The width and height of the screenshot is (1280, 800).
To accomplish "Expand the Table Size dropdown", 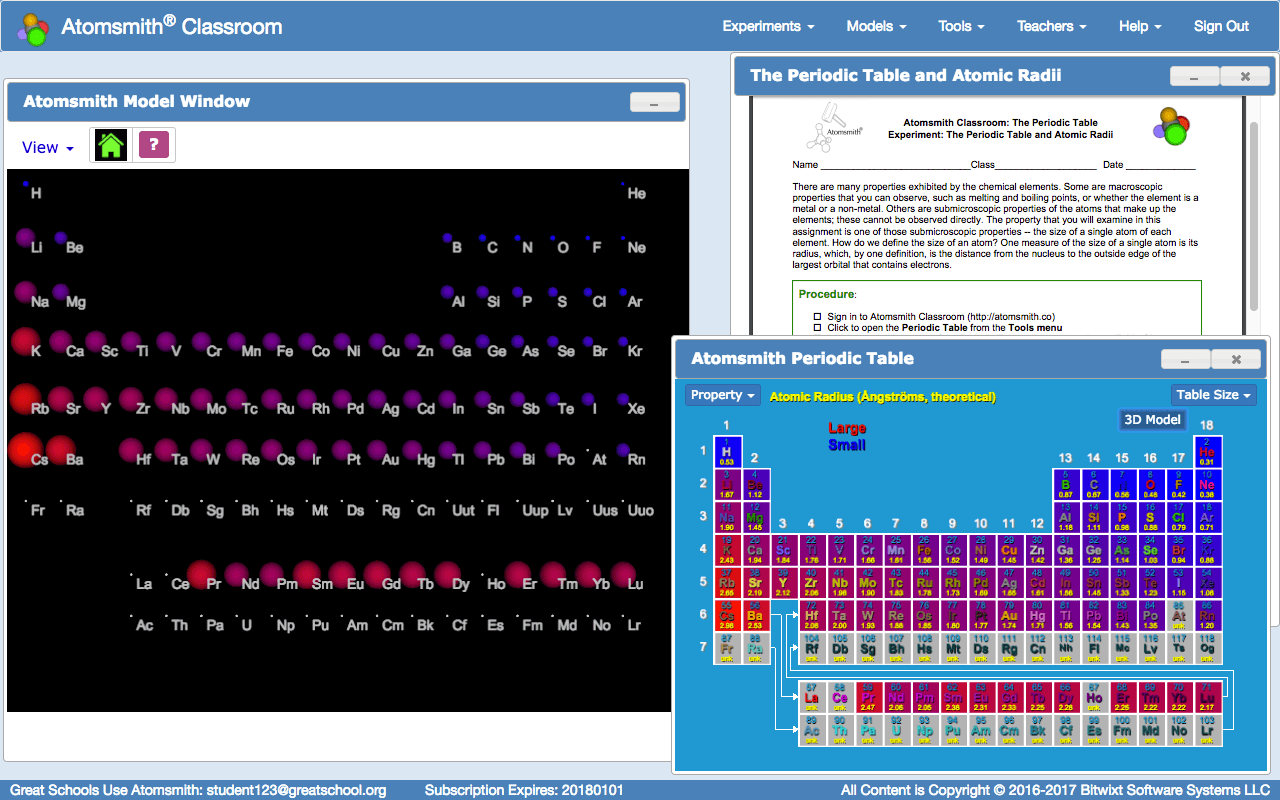I will (1214, 395).
